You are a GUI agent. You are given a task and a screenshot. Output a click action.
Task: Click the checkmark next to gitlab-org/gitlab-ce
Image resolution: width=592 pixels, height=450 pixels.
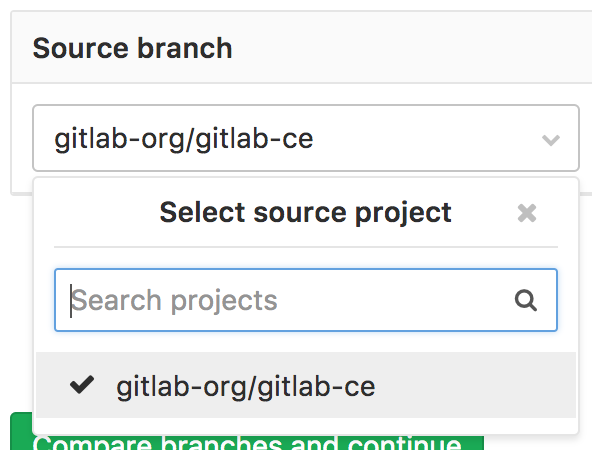tap(82, 385)
